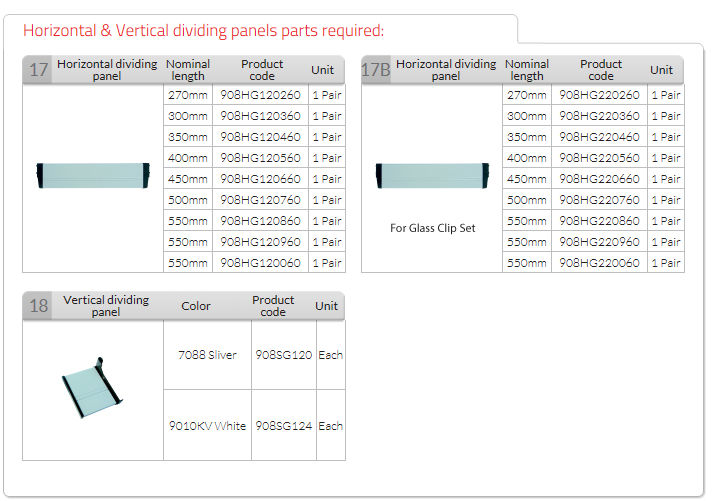Click the Color column header in table 18
The height and width of the screenshot is (501, 713).
pos(196,306)
